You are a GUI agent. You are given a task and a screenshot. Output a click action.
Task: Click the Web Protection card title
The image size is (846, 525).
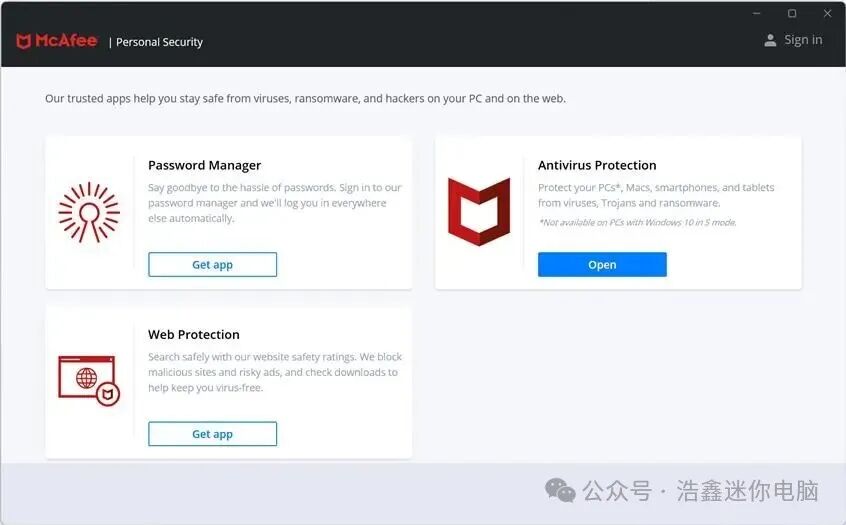(194, 335)
